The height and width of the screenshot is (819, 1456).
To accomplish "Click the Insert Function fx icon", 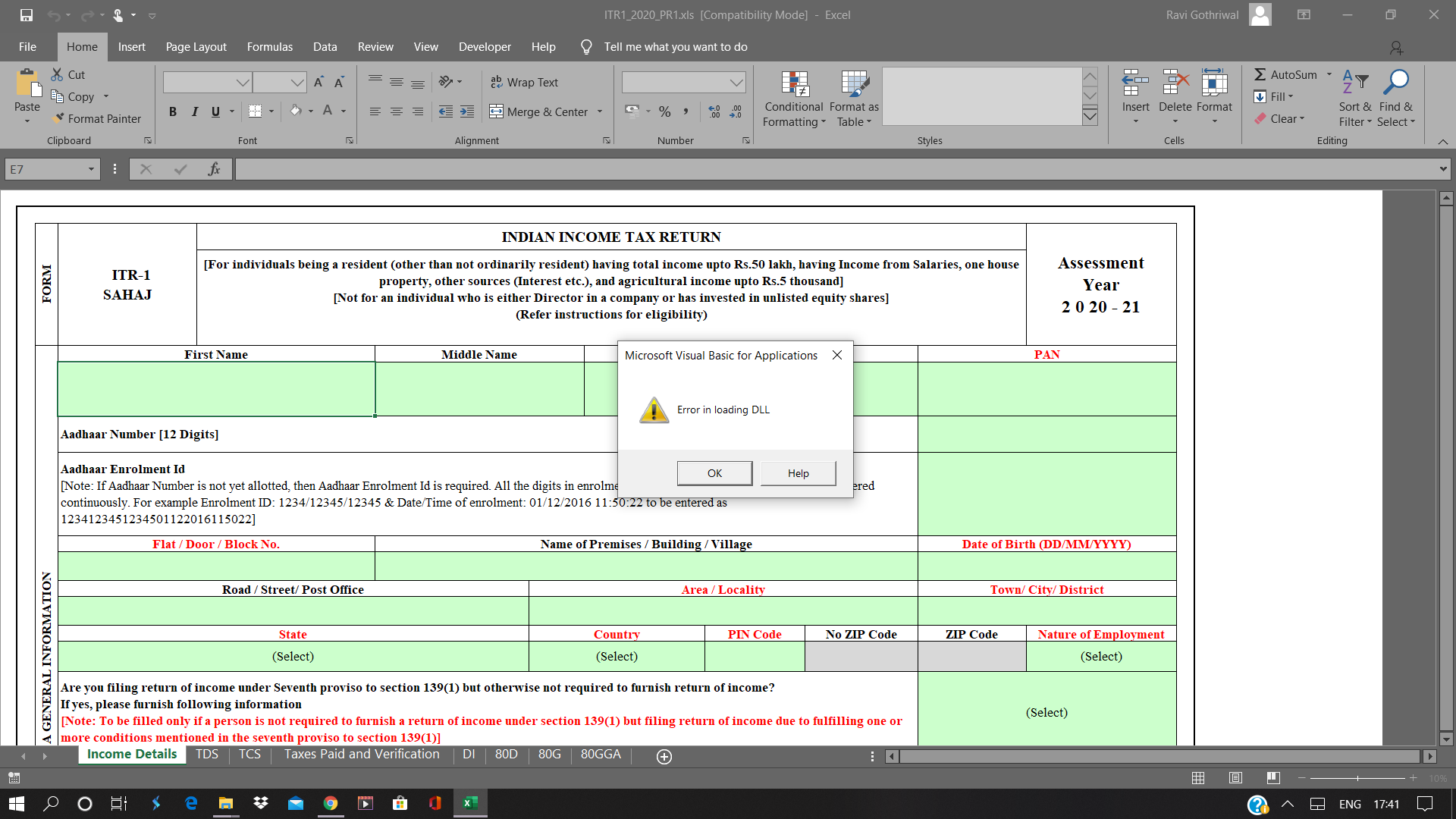I will click(x=214, y=169).
